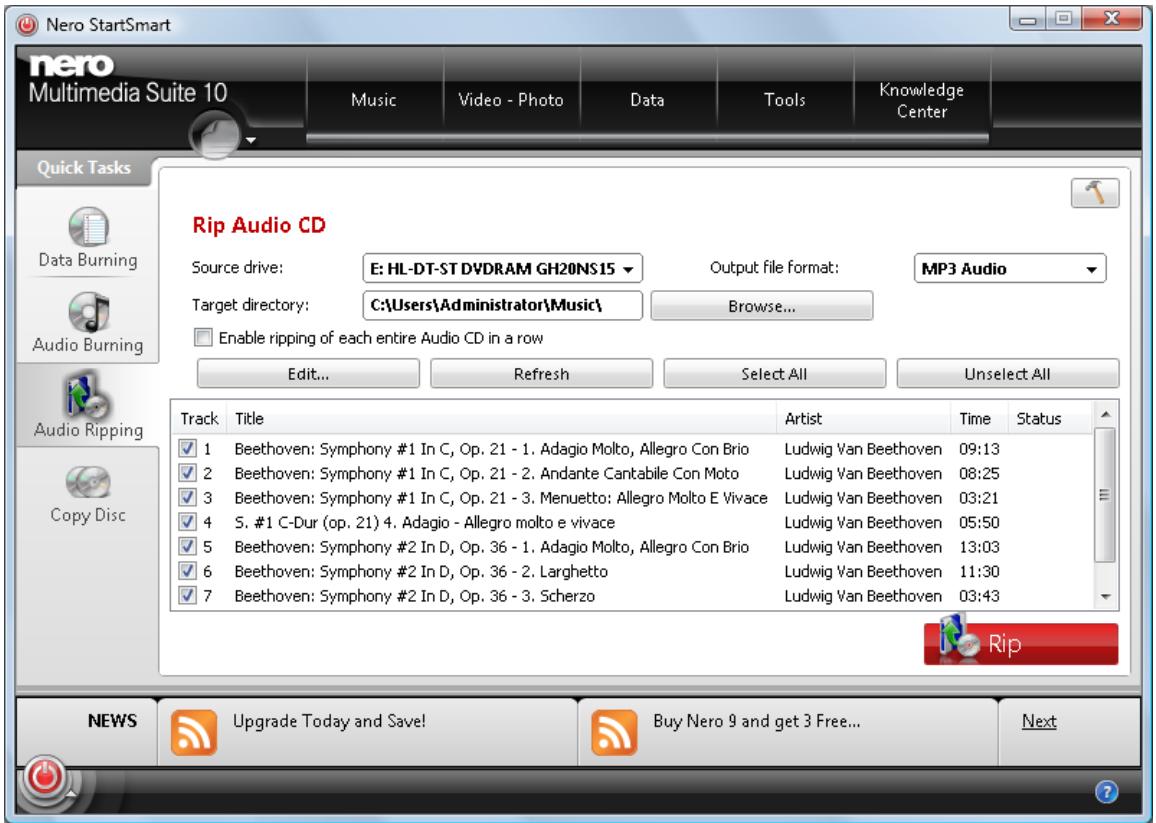Viewport: 1156px width, 823px height.
Task: Open the Copy Disc quick task icon
Action: (x=88, y=483)
